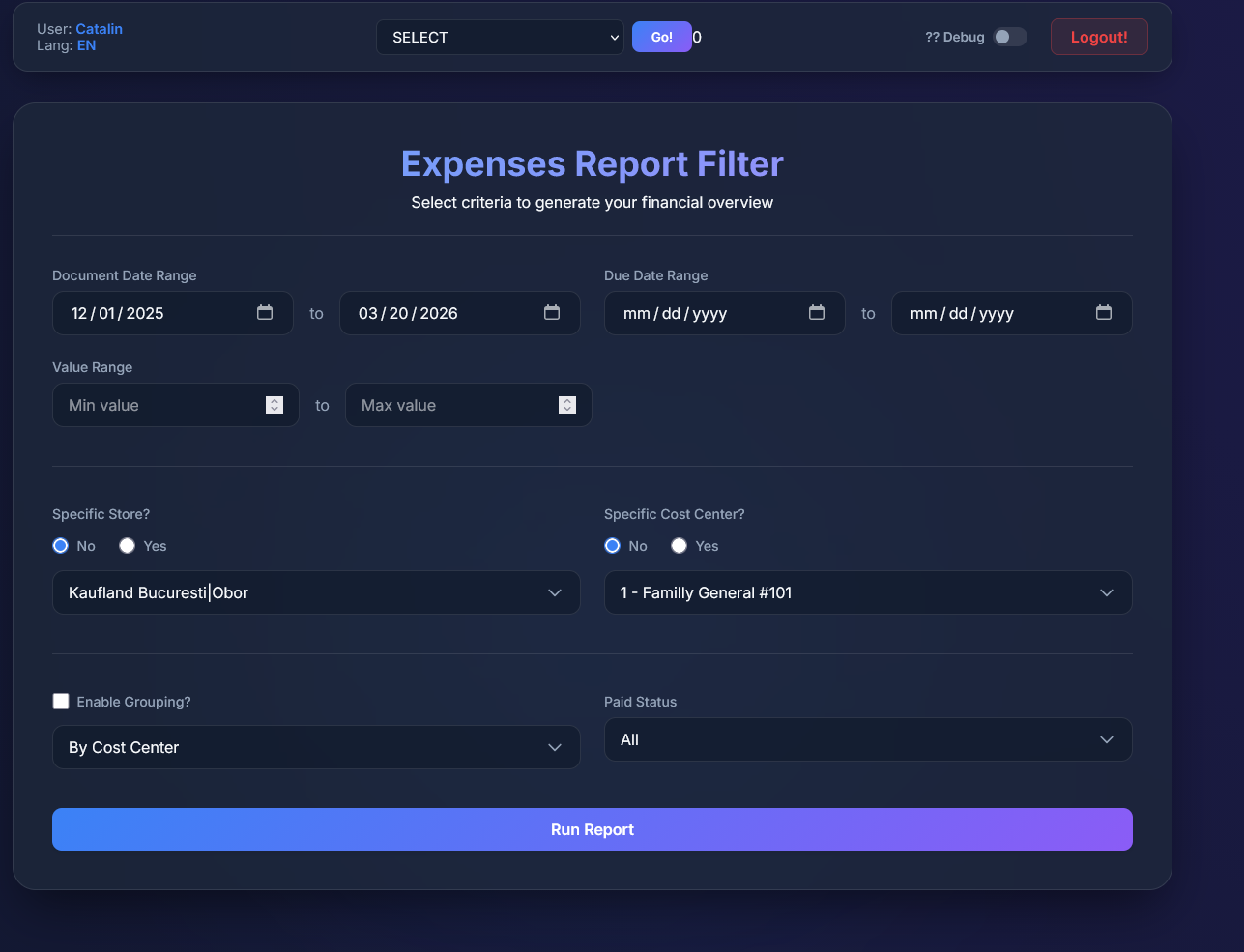Image resolution: width=1244 pixels, height=952 pixels.
Task: Open calendar picker for document end date
Action: coord(552,313)
